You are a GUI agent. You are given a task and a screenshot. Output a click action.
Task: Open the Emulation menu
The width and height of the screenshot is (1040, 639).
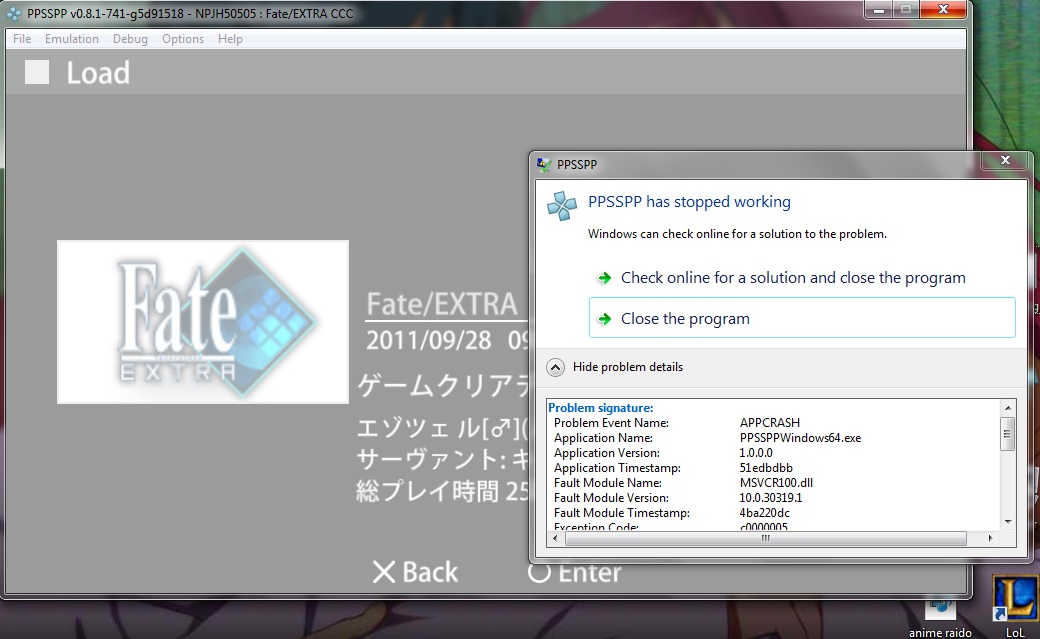coord(72,39)
